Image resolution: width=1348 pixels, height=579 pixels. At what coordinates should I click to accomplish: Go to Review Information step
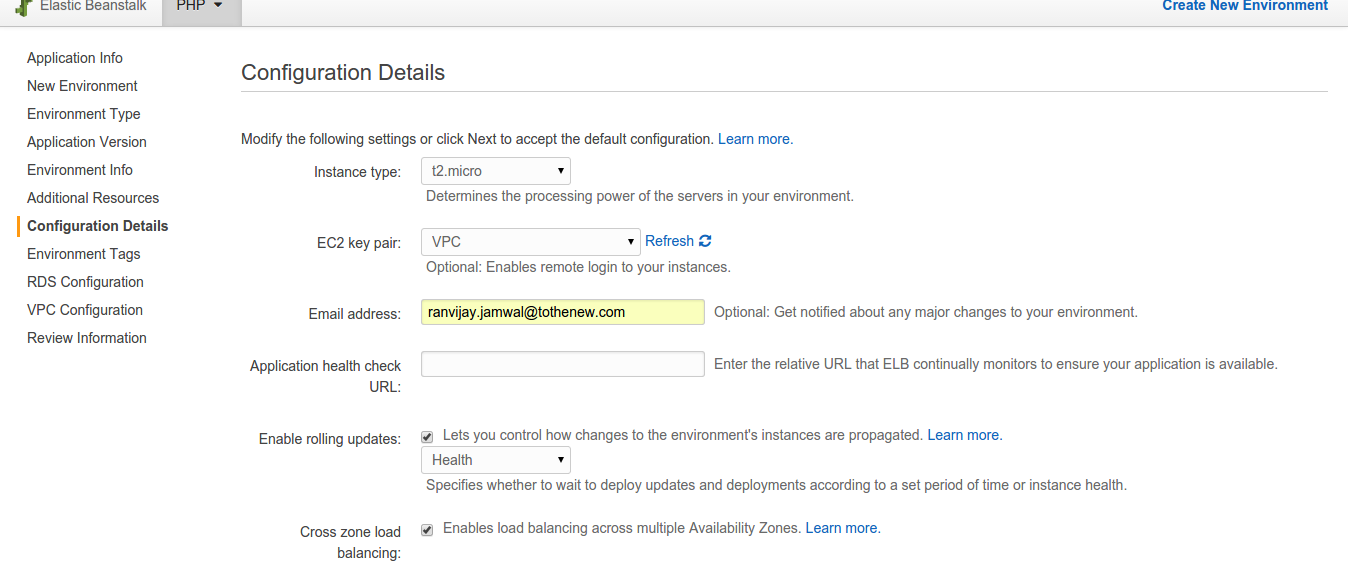[x=87, y=338]
